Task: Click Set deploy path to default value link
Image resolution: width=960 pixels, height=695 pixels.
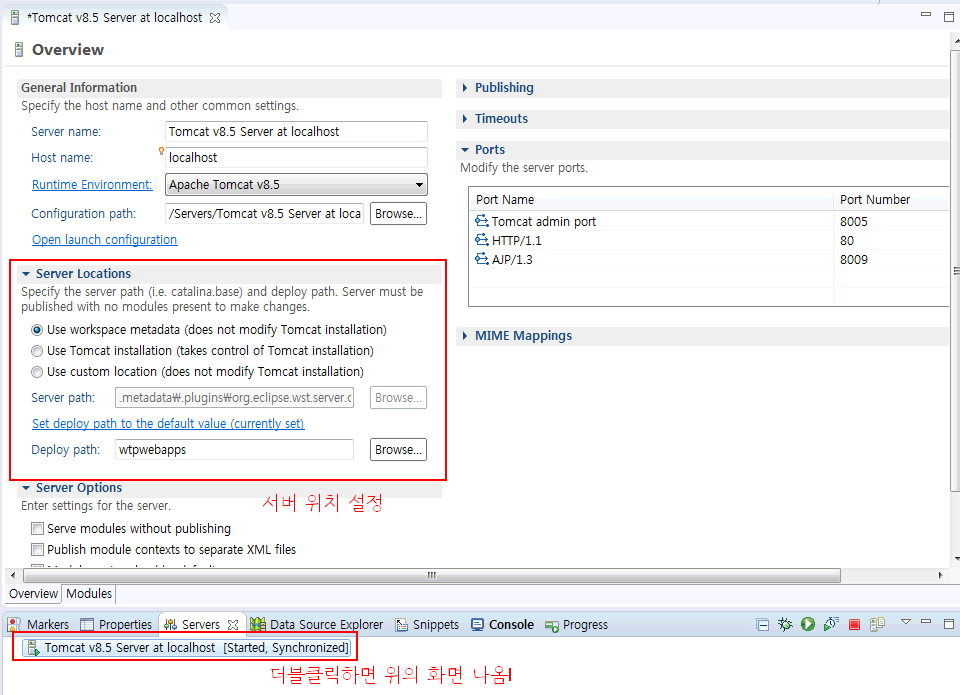Action: 168,423
